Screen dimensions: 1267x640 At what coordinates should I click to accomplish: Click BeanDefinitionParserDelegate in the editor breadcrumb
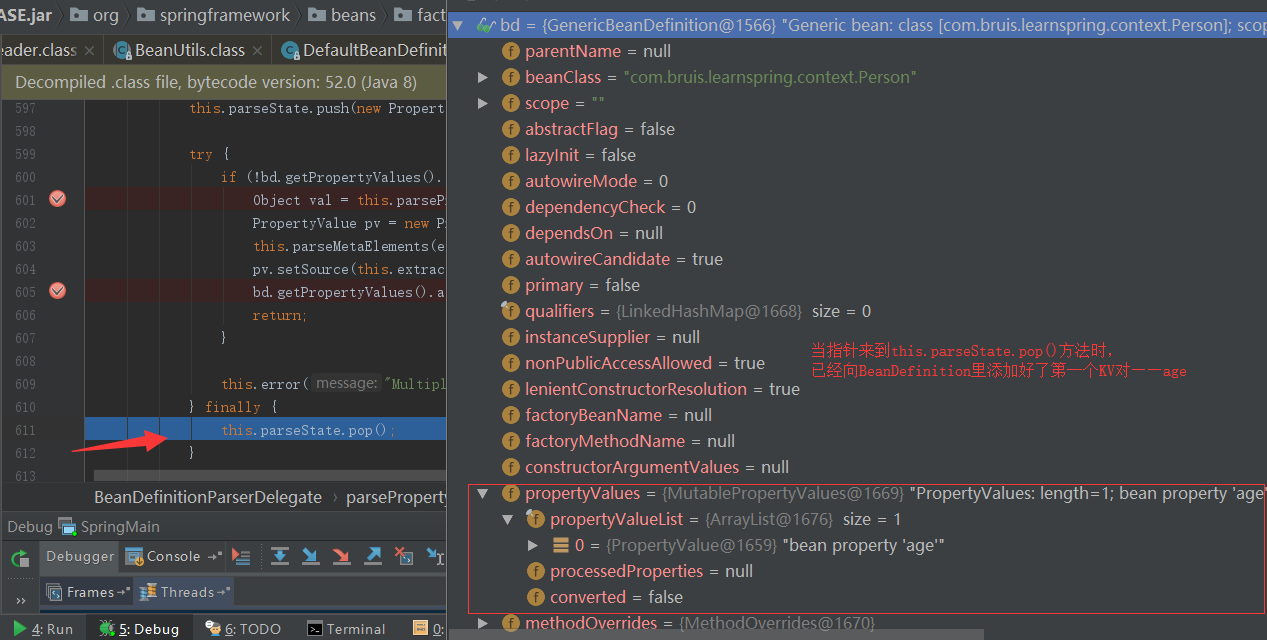point(208,497)
